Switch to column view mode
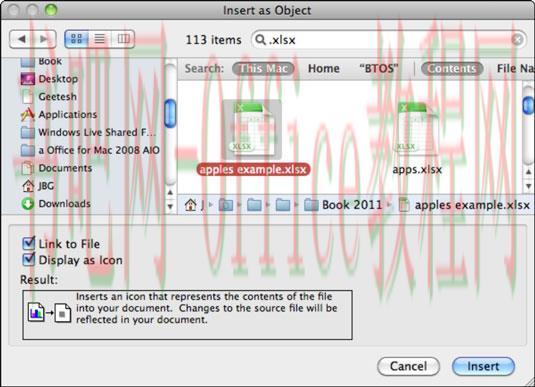Screen dimensions: 535x387 (x=123, y=39)
